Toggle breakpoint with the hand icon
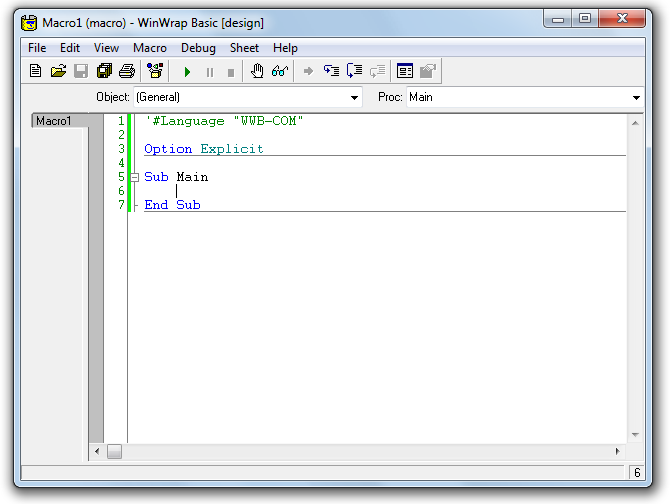This screenshot has width=670, height=504. coord(257,71)
